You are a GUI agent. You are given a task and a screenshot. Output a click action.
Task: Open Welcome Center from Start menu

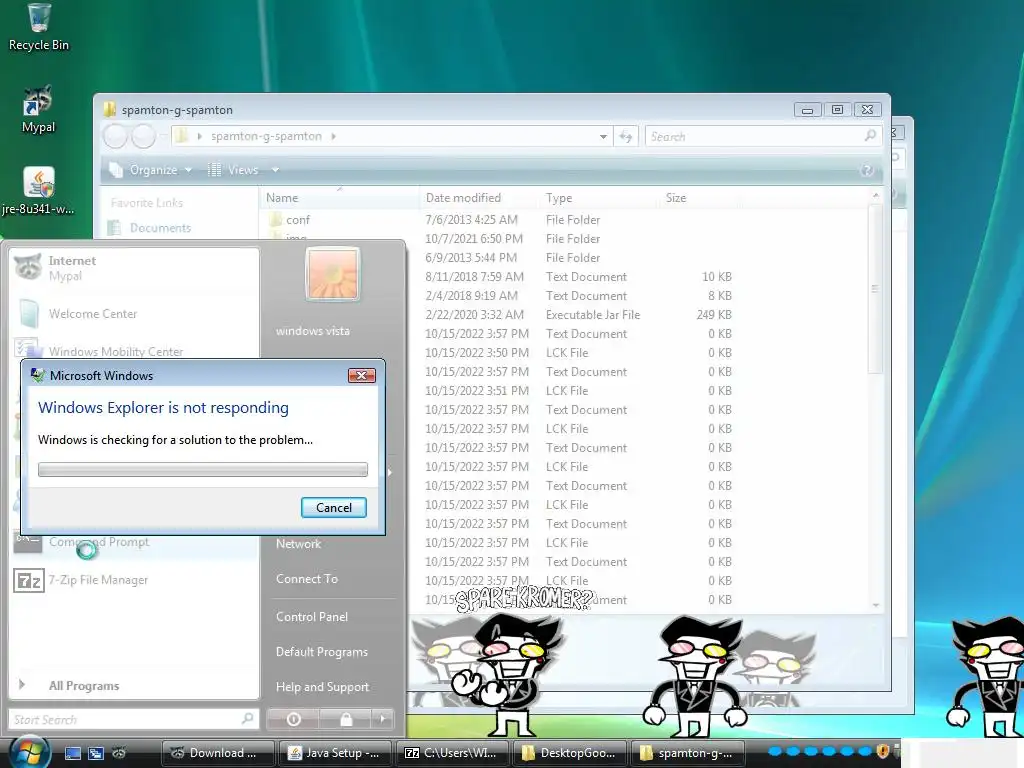pos(134,313)
